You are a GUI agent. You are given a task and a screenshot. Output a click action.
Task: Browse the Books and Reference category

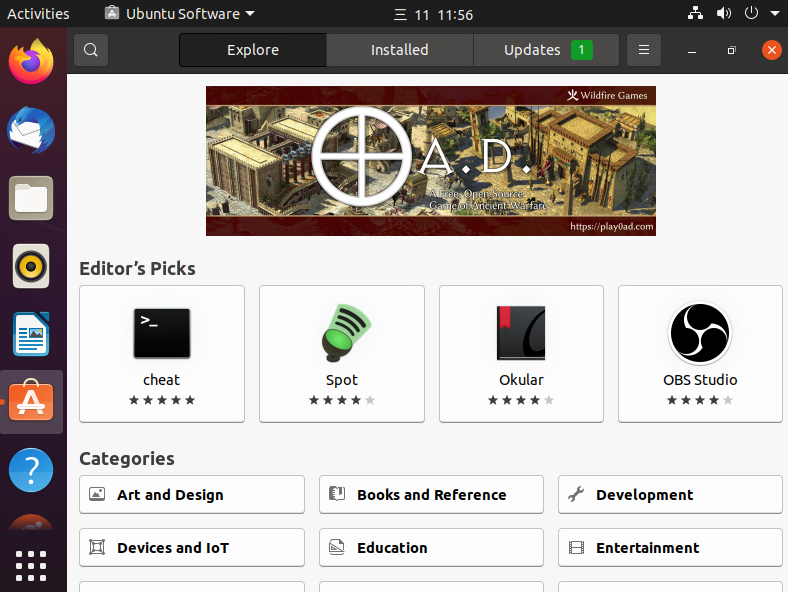[x=431, y=495]
